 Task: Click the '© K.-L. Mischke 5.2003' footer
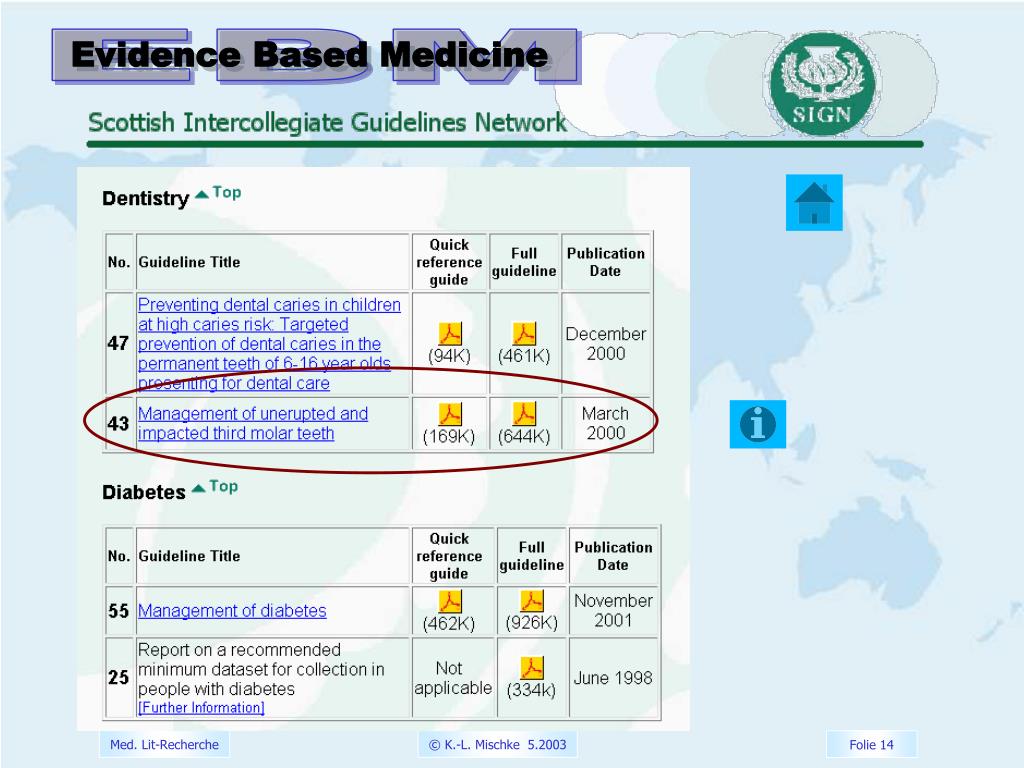coord(498,744)
